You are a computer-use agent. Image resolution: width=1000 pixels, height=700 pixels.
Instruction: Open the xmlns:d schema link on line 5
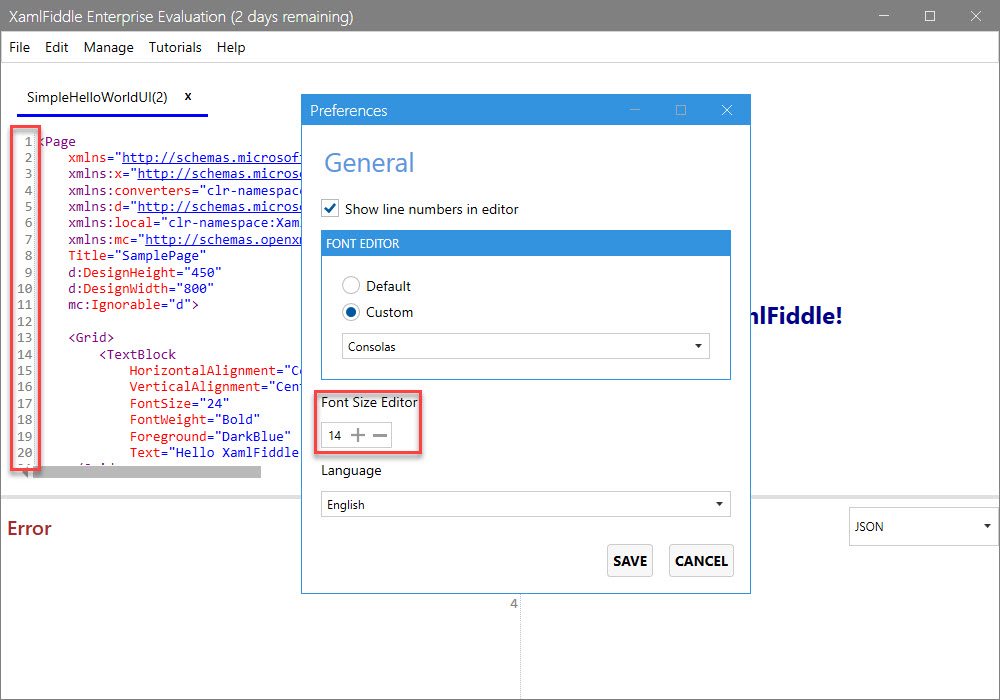pyautogui.click(x=219, y=207)
